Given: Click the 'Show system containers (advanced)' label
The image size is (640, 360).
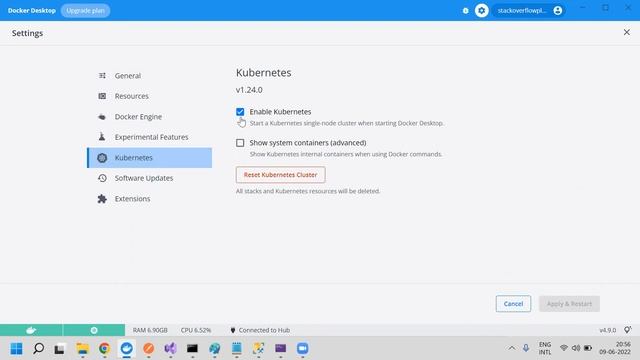Looking at the screenshot, I should point(308,143).
